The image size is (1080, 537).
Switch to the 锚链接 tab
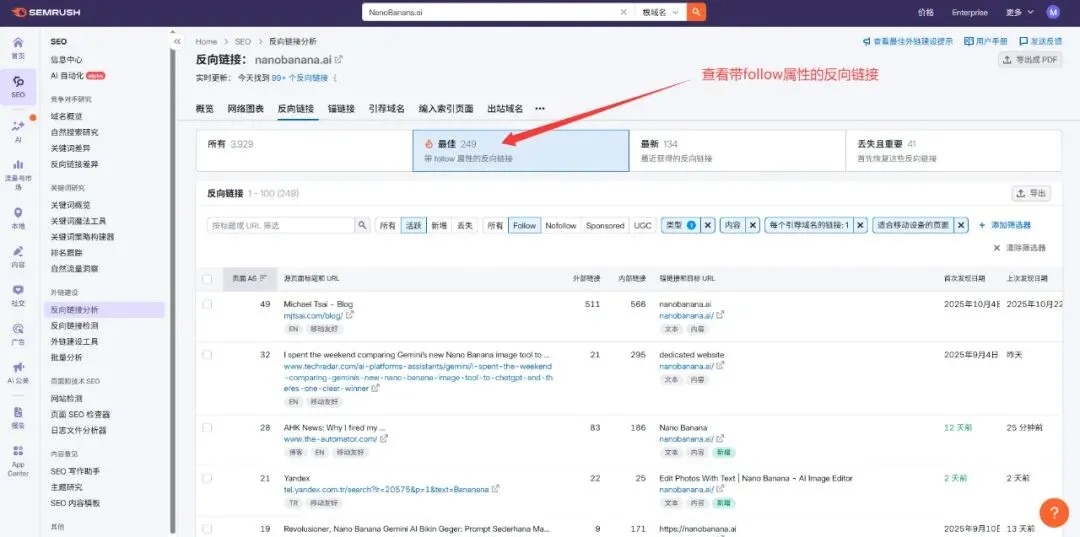tap(341, 109)
